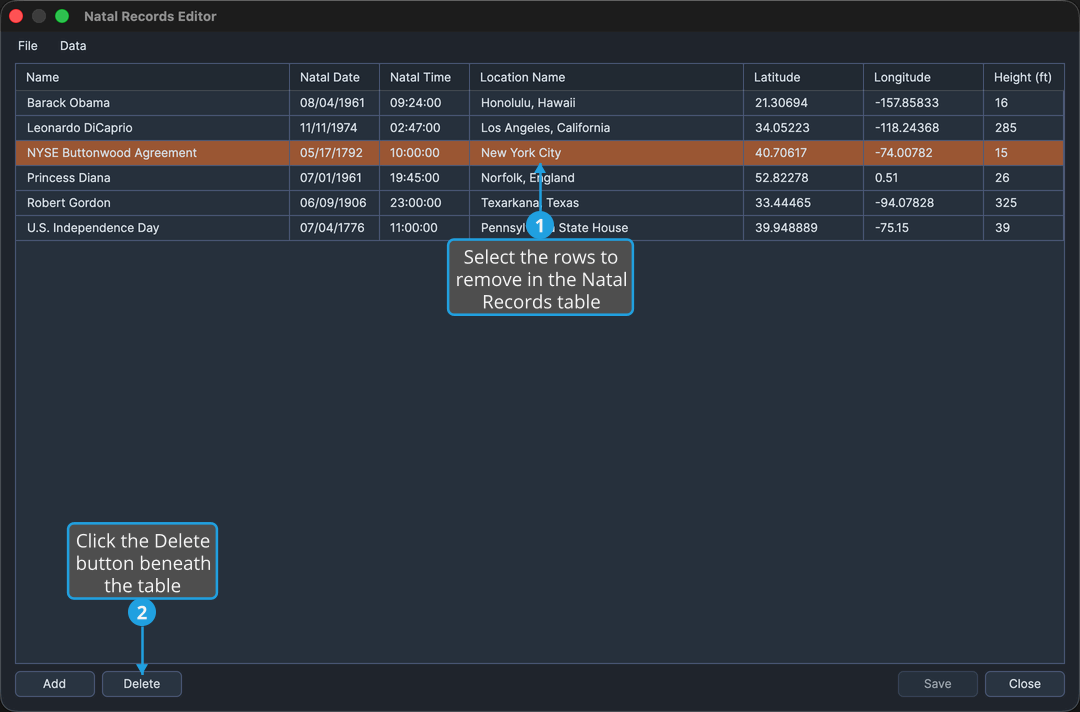The width and height of the screenshot is (1080, 712).
Task: Select the NYSE Buttonwood Agreement name cell
Action: pyautogui.click(x=152, y=153)
